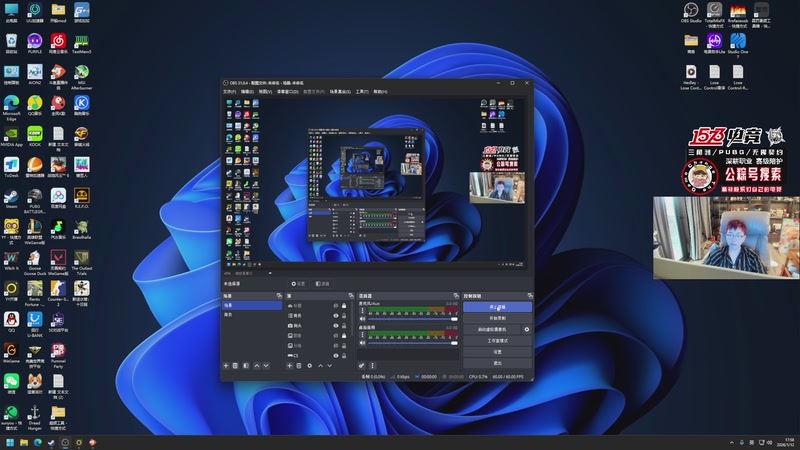The width and height of the screenshot is (800, 450).
Task: Click the Steam icon in the taskbar
Action: tap(51, 442)
